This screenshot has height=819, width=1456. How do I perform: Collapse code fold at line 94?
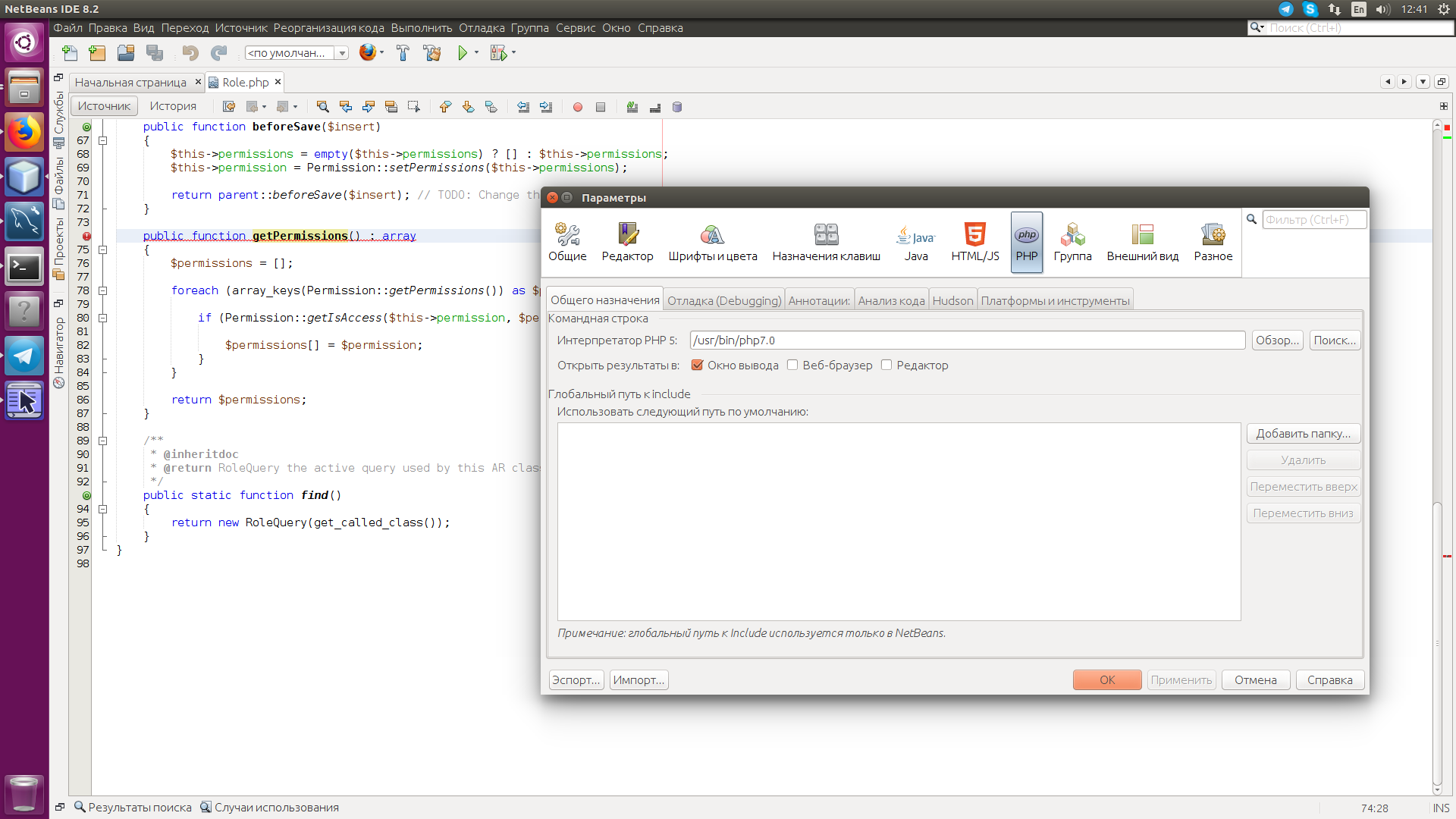[x=103, y=509]
